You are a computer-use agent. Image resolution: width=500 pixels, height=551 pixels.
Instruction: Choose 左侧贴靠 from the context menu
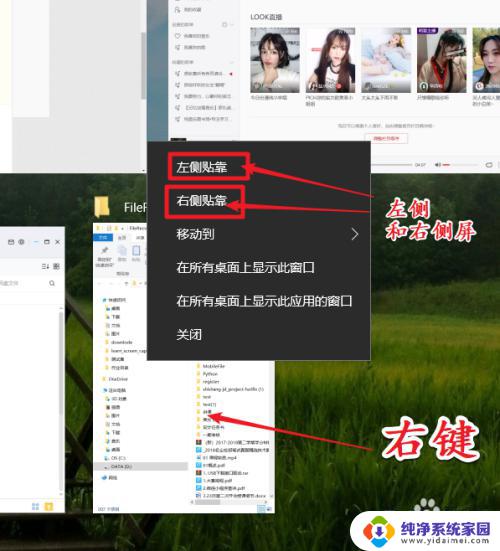tap(202, 167)
